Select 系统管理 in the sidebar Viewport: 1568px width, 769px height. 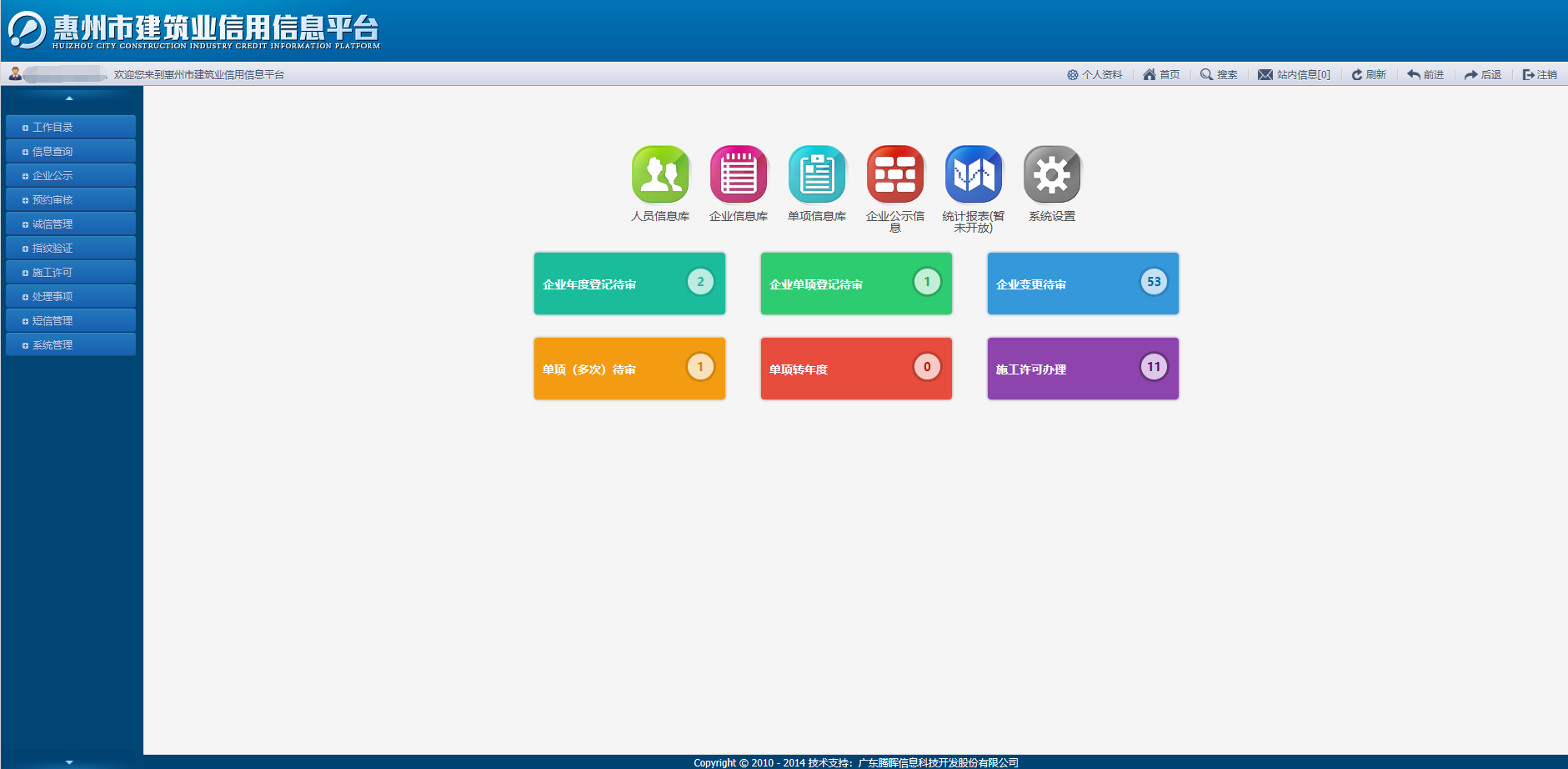click(x=70, y=345)
